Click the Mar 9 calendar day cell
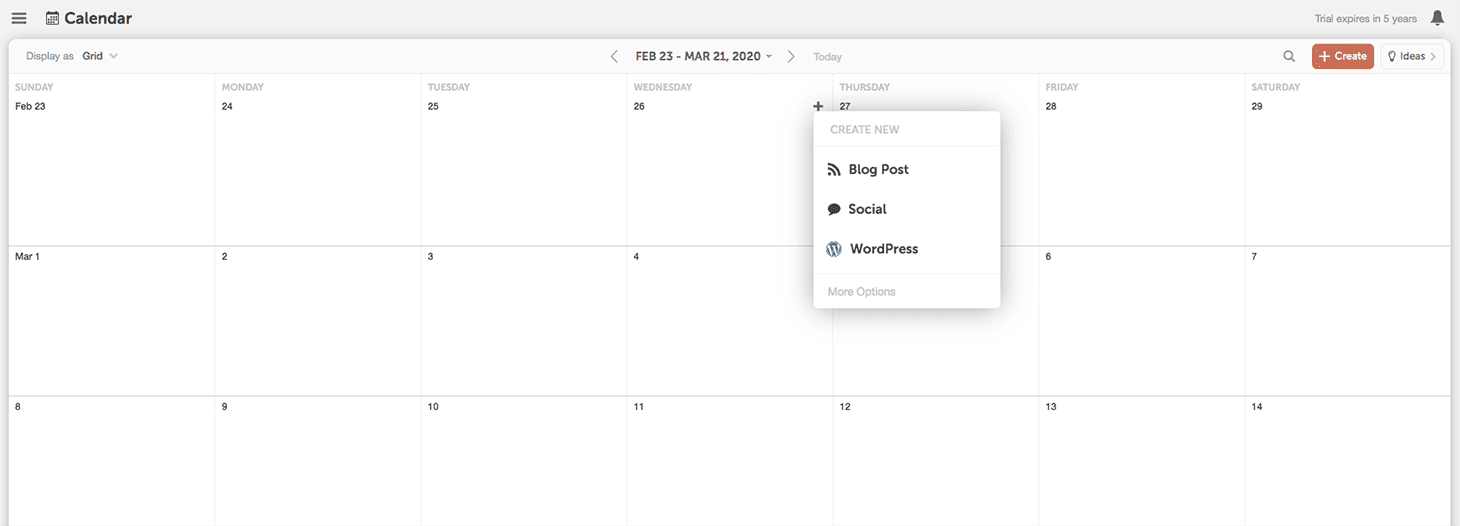Viewport: 1460px width, 526px height. [318, 460]
